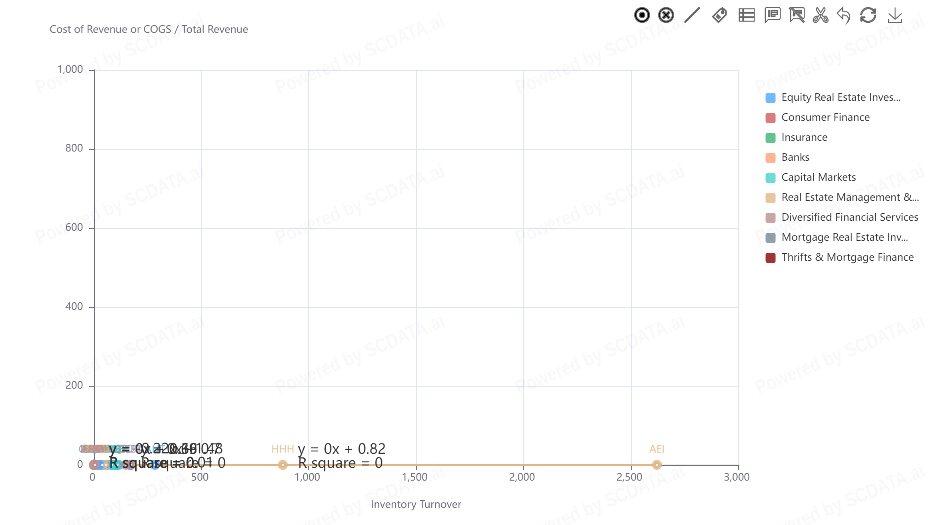Image resolution: width=939 pixels, height=525 pixels.
Task: Toggle Equity Real Estate Investment legend series
Action: point(840,98)
